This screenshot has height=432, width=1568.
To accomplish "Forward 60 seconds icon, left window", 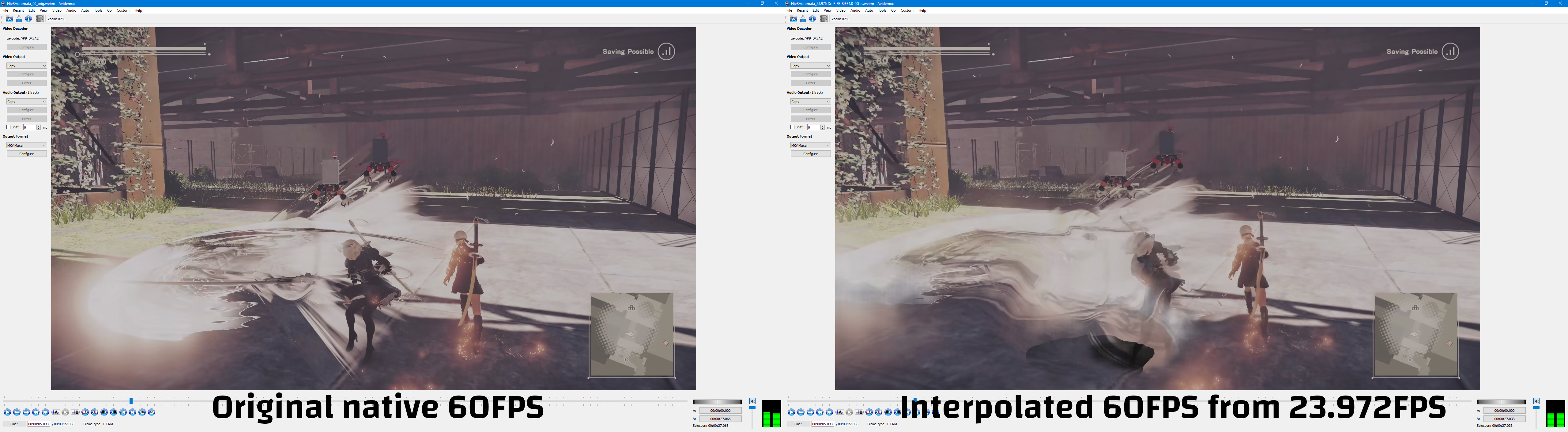I will (152, 412).
